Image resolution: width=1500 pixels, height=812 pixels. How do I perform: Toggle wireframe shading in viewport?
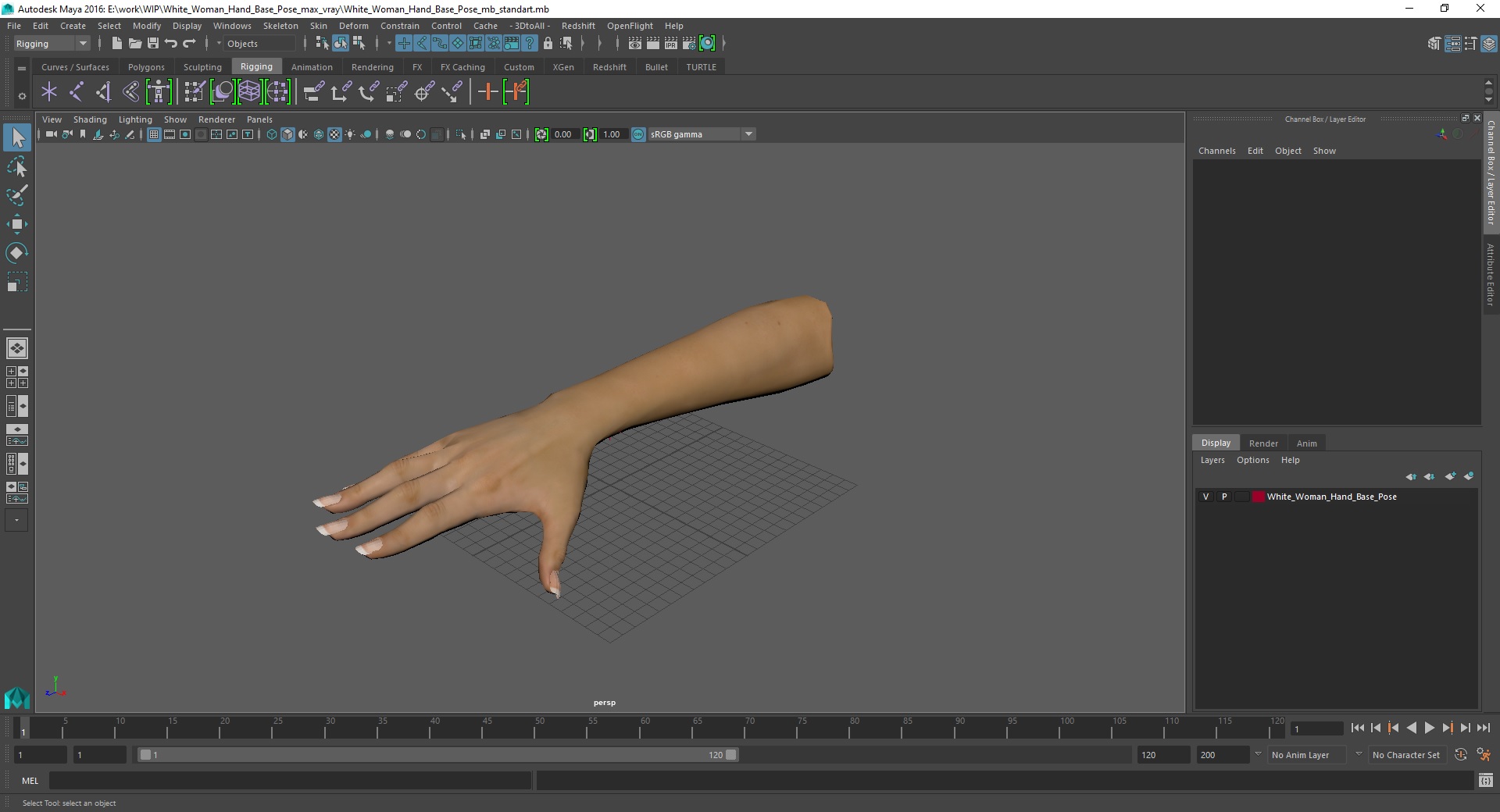[272, 134]
